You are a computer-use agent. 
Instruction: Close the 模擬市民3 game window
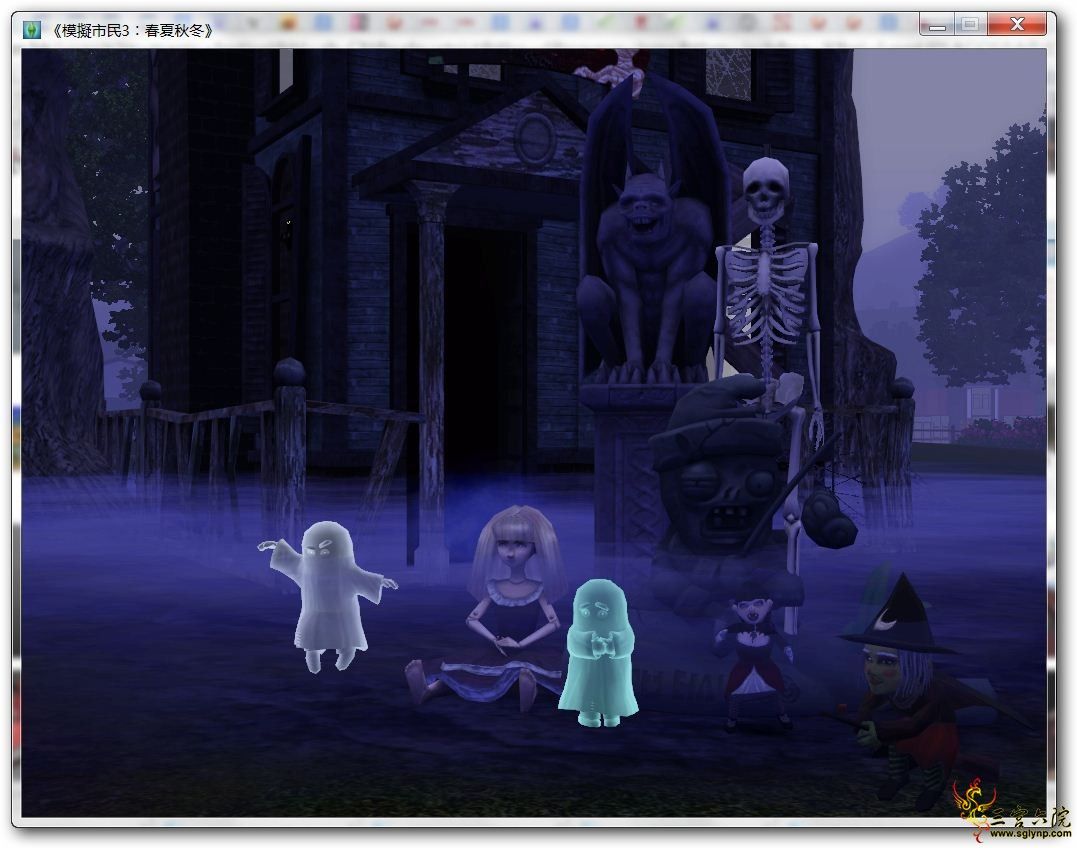pos(1017,26)
